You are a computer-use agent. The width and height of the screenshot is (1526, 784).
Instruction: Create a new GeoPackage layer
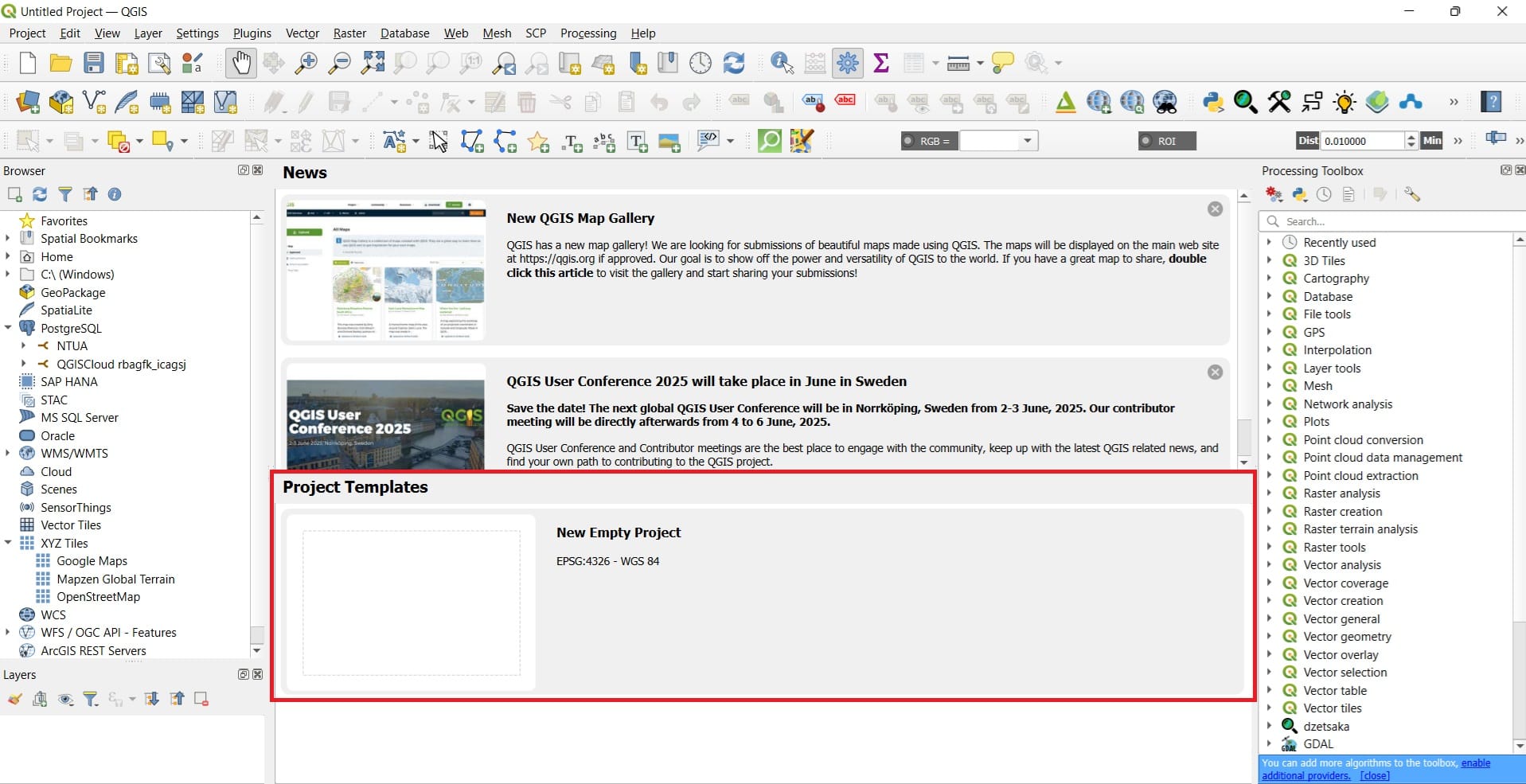tap(61, 102)
